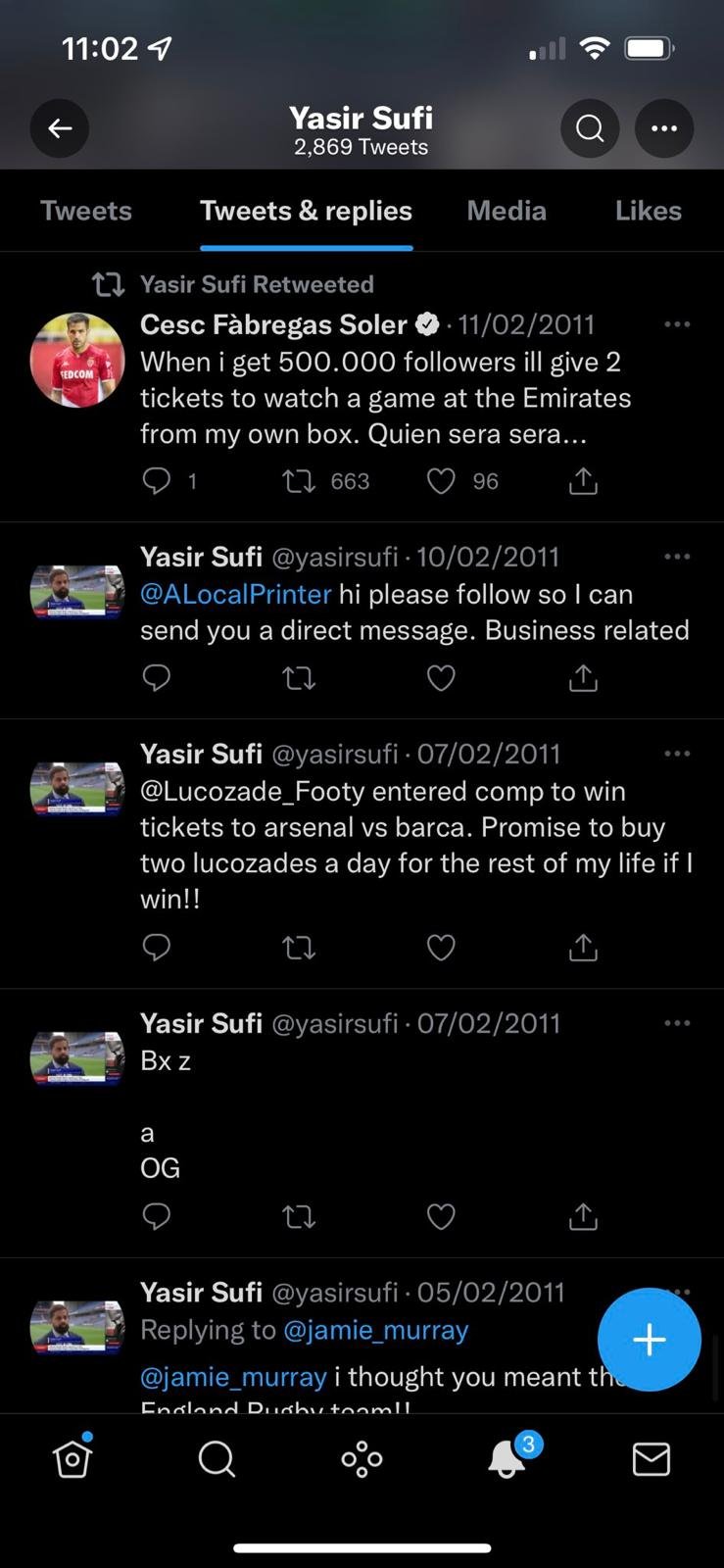Open the Media tab
This screenshot has height=1568, width=724.
point(507,211)
